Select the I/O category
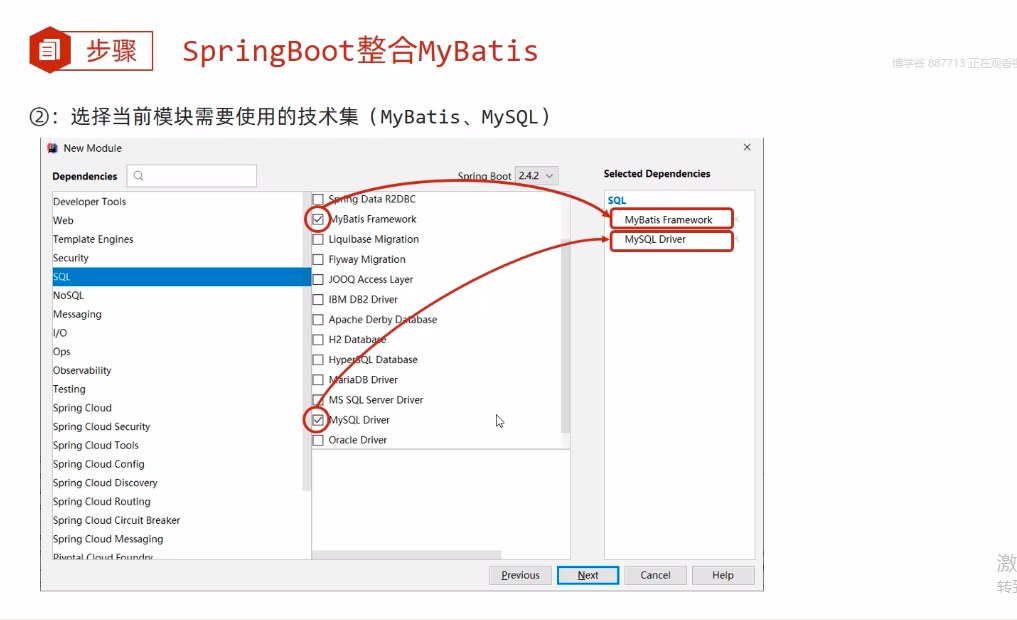 (x=177, y=333)
